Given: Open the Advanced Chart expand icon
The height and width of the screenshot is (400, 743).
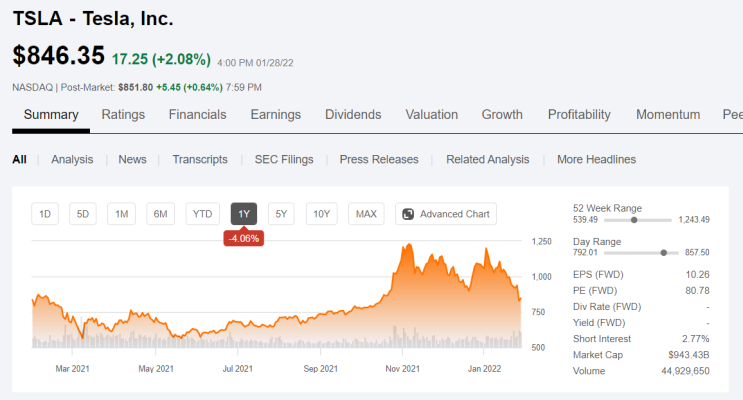Looking at the screenshot, I should [x=408, y=214].
